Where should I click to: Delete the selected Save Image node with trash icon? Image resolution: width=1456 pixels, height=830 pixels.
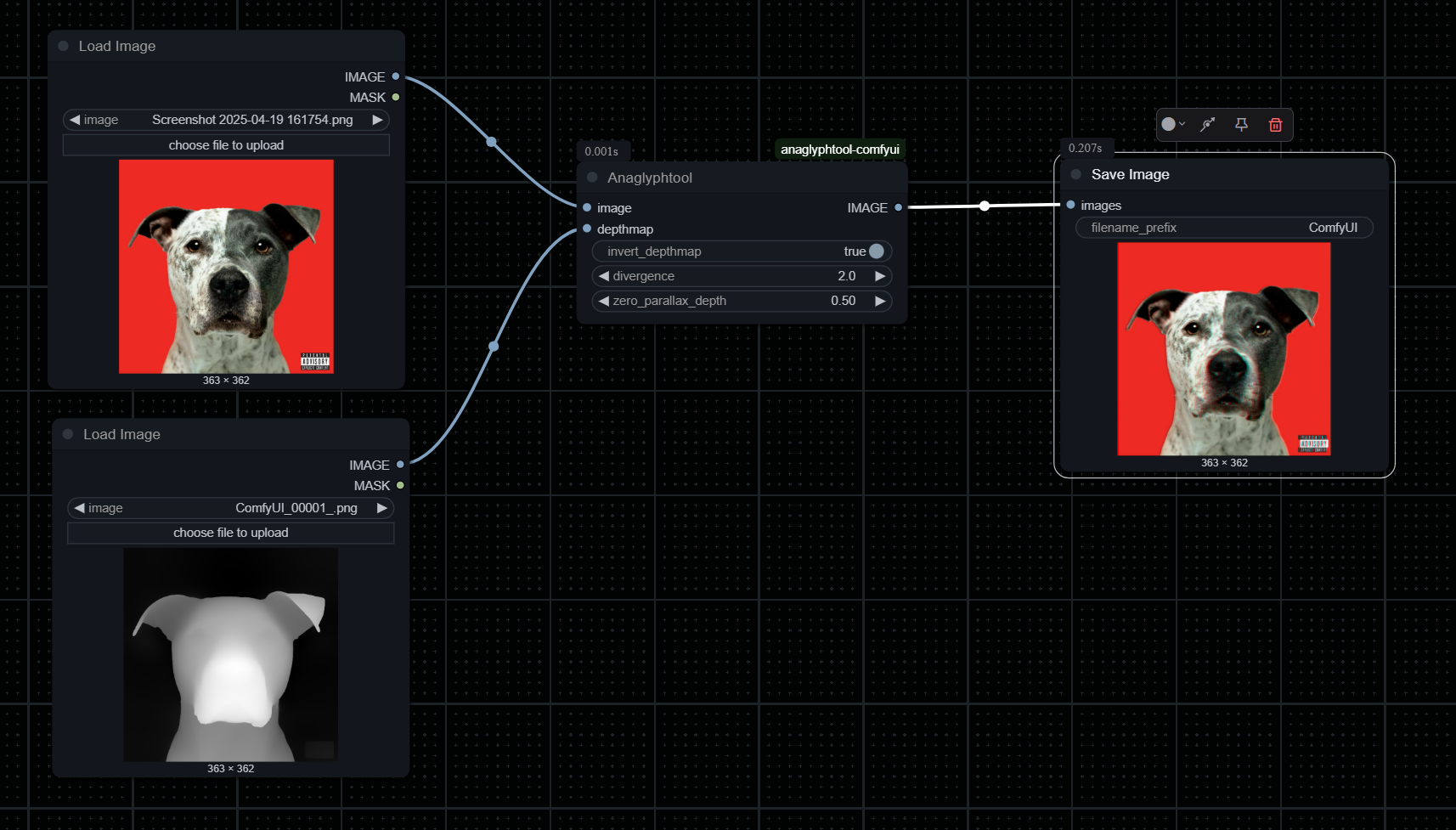coord(1275,125)
